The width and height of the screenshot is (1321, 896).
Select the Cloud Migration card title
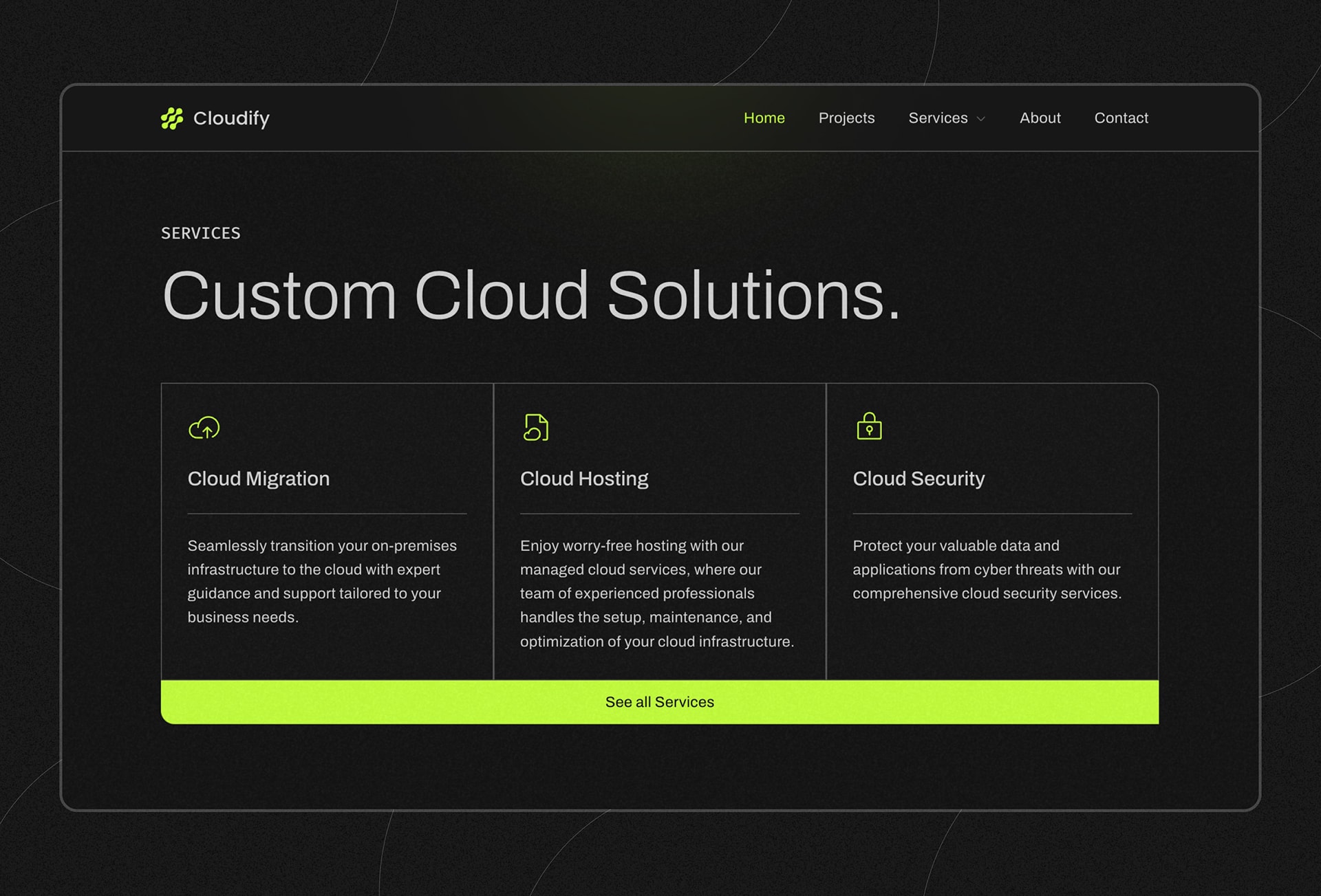pos(259,479)
